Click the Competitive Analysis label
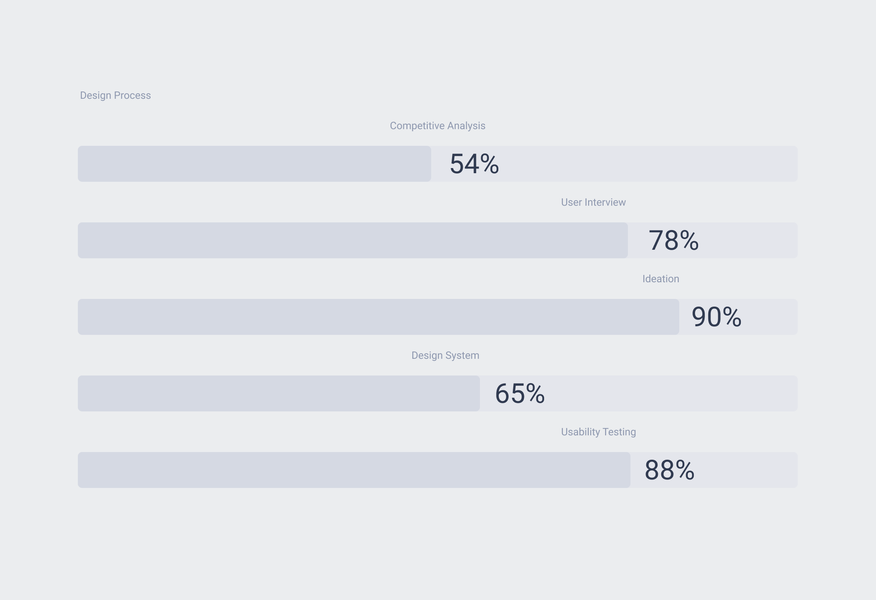 coord(437,126)
